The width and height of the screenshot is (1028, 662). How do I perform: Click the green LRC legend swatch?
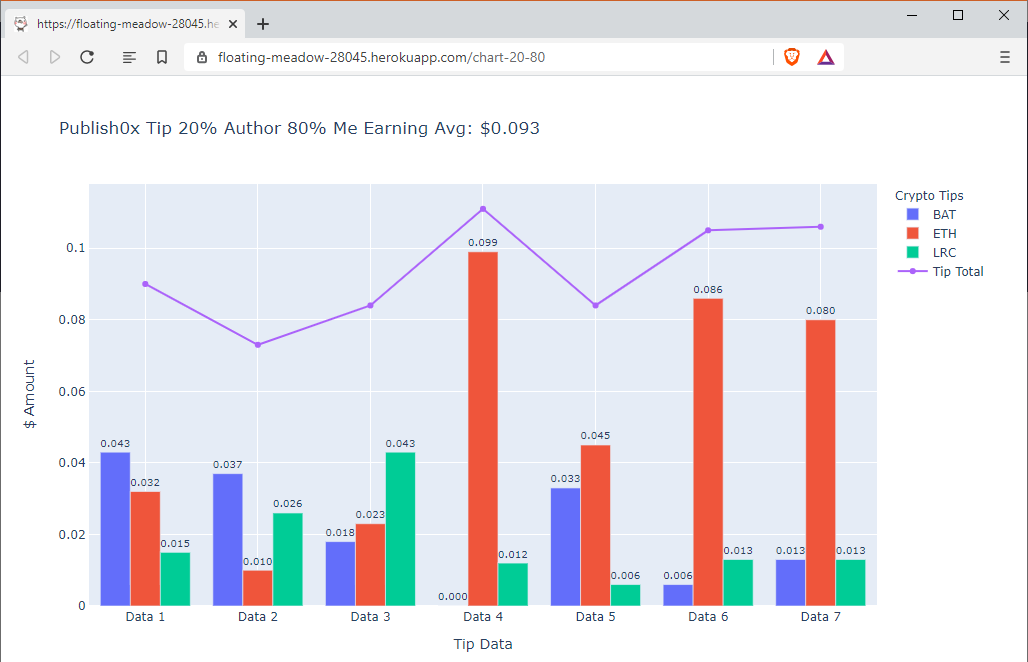coord(913,252)
